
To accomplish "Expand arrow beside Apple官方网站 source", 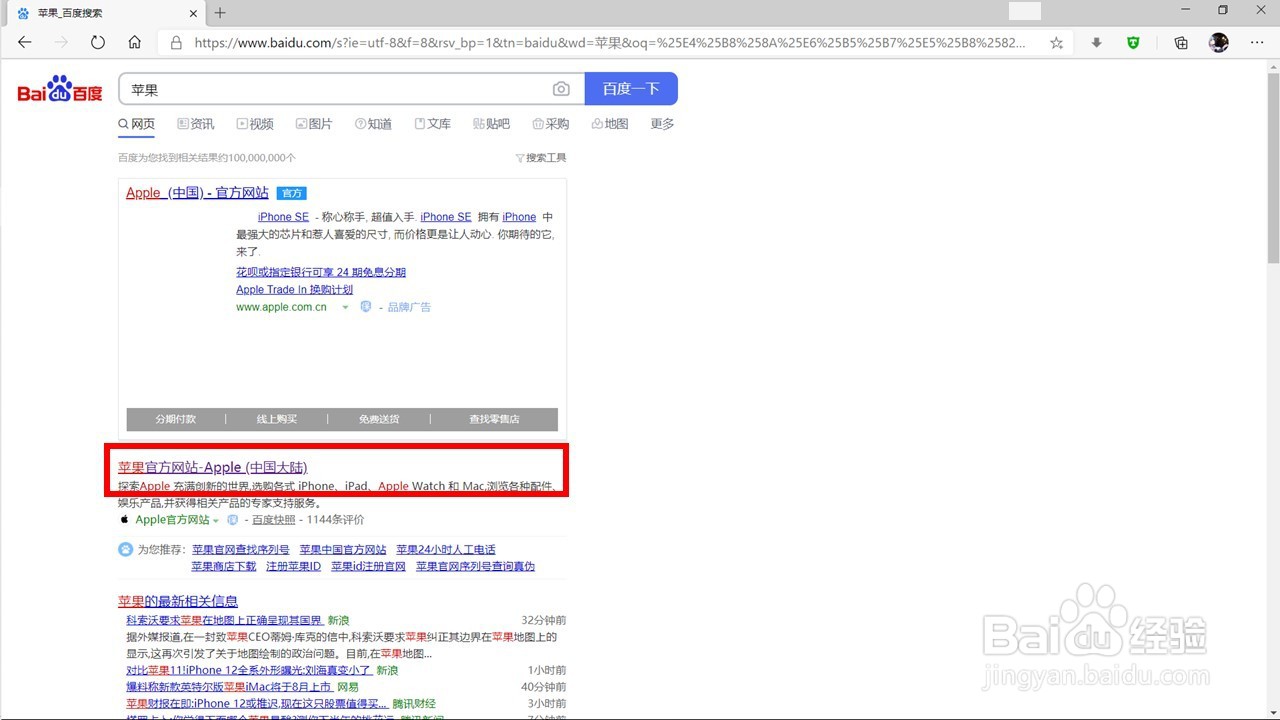I will pos(215,521).
